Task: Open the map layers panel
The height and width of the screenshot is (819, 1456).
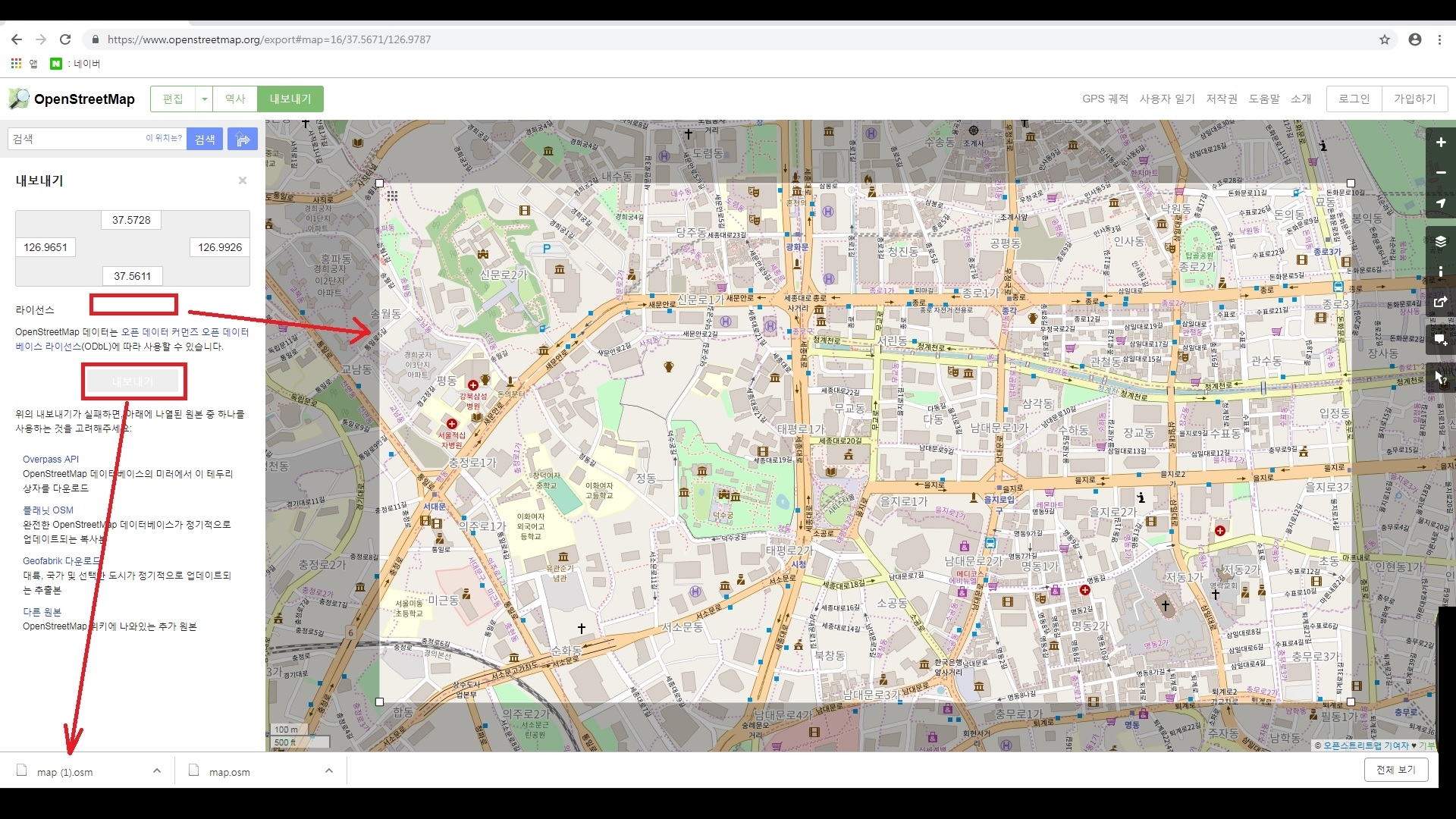Action: [x=1441, y=241]
